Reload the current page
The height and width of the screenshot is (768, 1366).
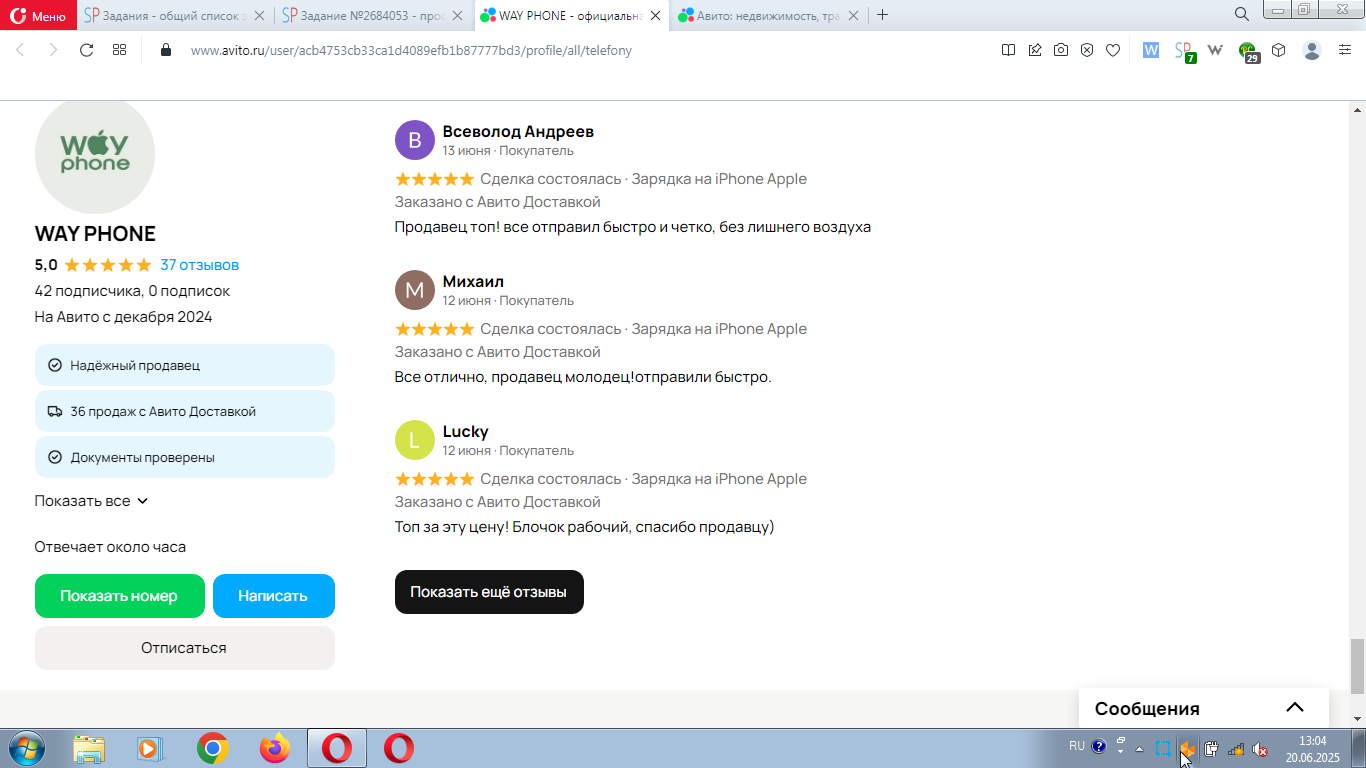[x=86, y=50]
